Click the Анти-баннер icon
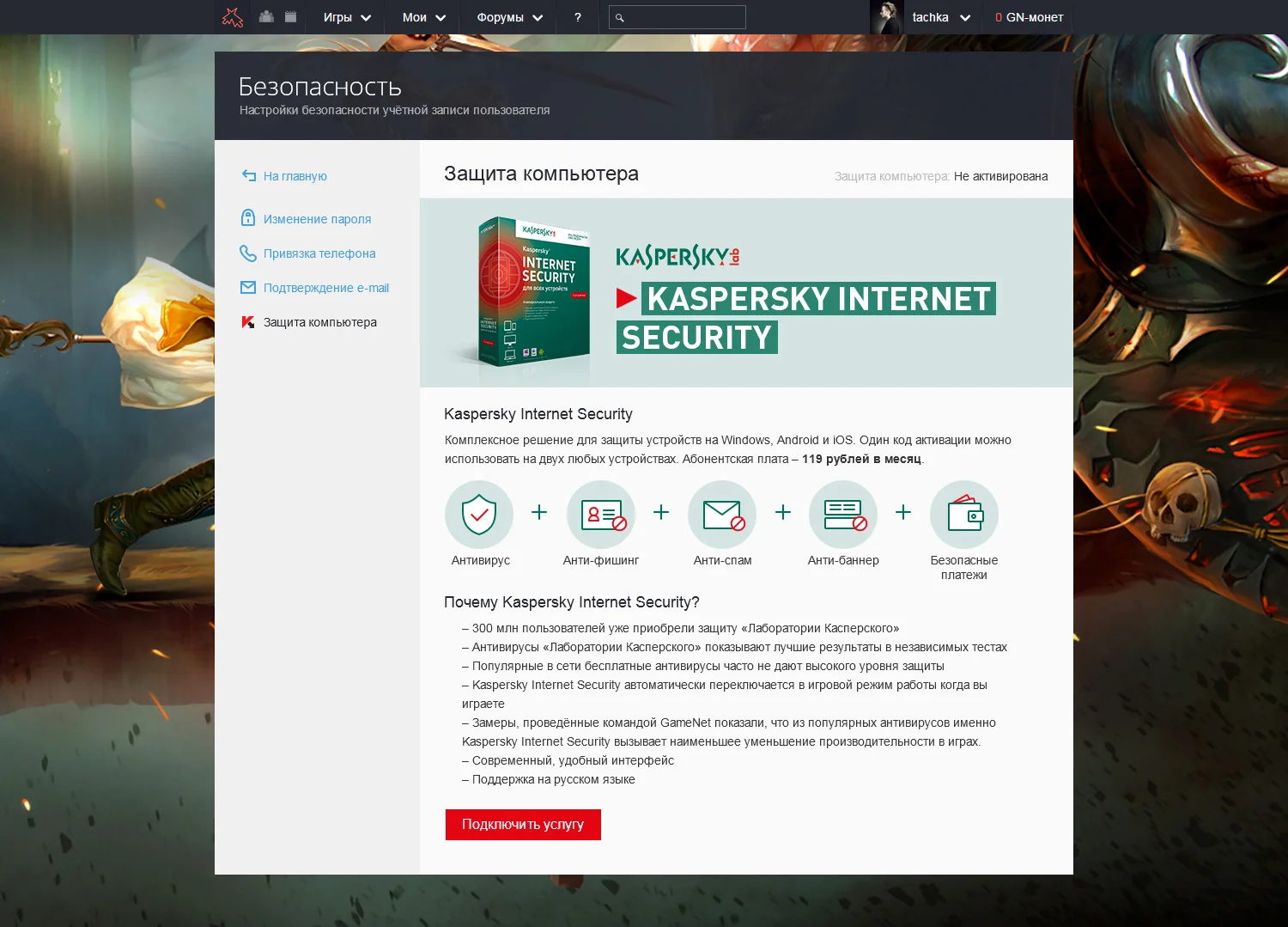This screenshot has height=927, width=1288. (x=843, y=515)
